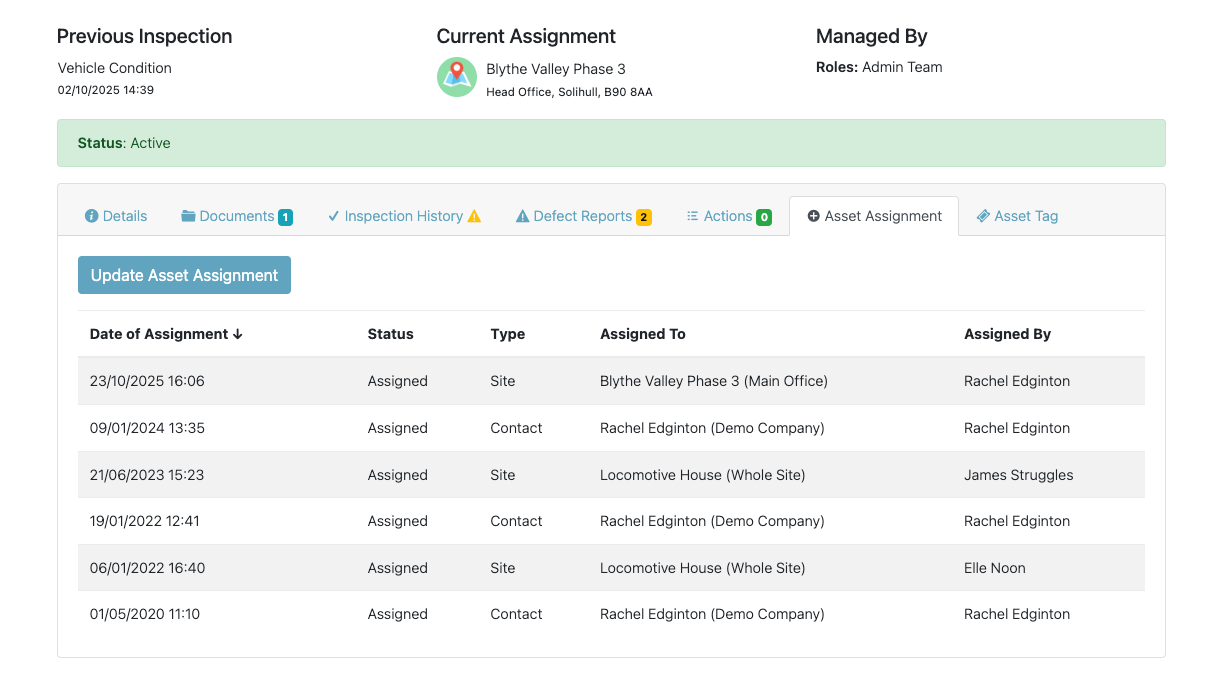Click the Asset Assignment plus icon
1205x677 pixels.
click(813, 216)
